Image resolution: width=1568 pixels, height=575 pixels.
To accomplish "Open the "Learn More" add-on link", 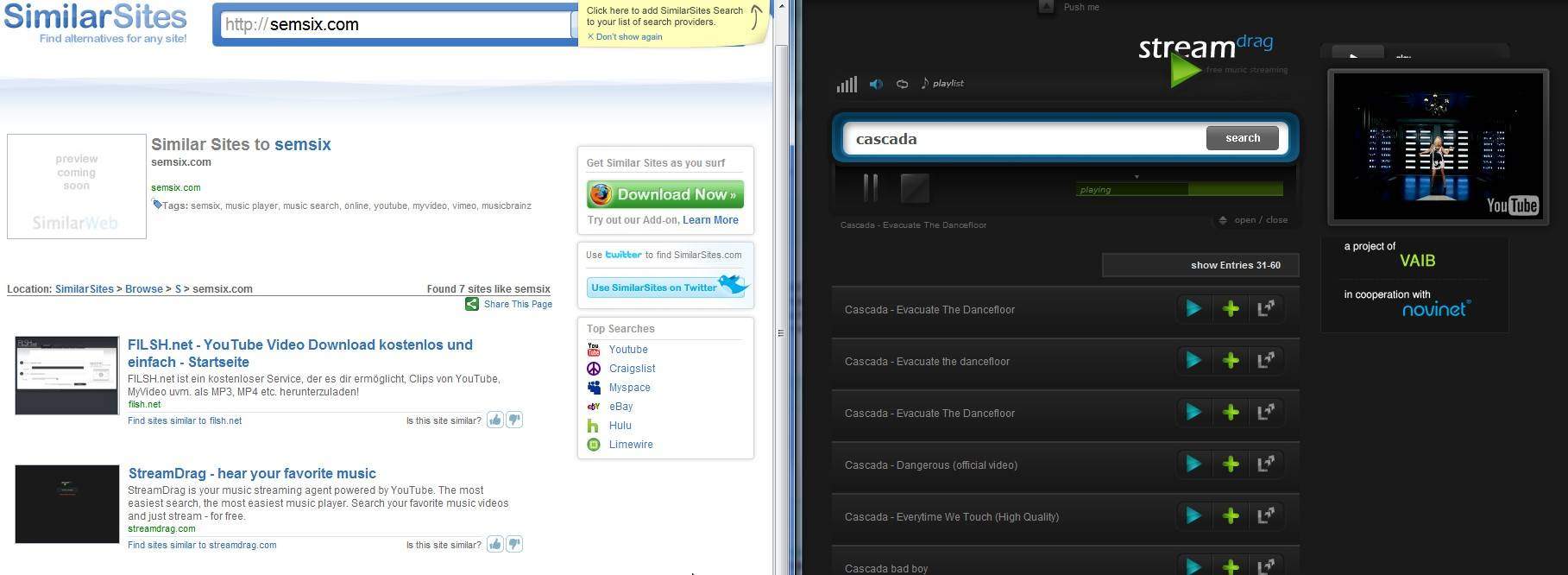I will coord(710,220).
